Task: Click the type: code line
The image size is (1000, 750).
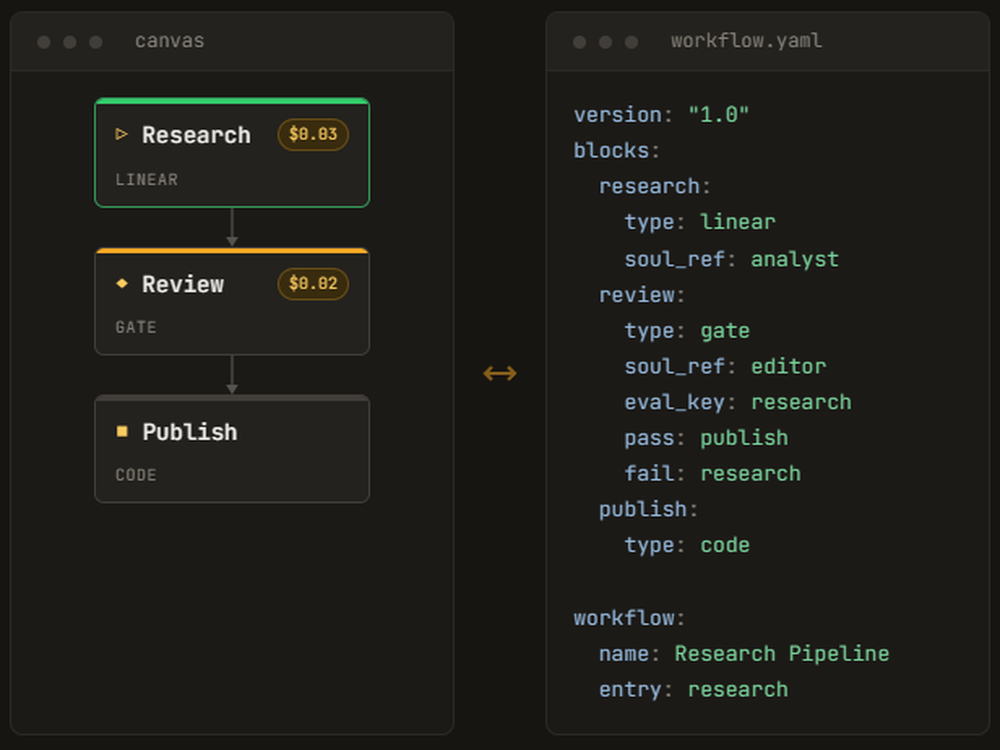Action: [687, 545]
